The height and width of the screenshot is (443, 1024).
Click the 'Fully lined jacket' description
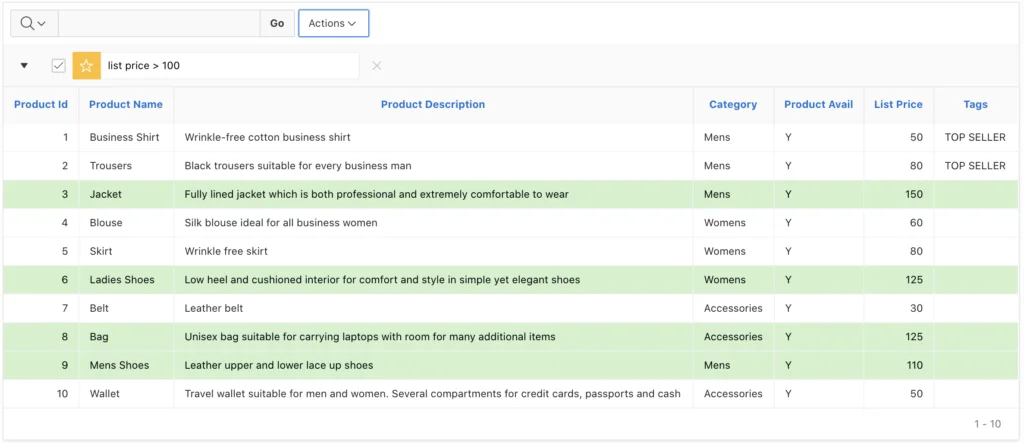click(x=377, y=194)
